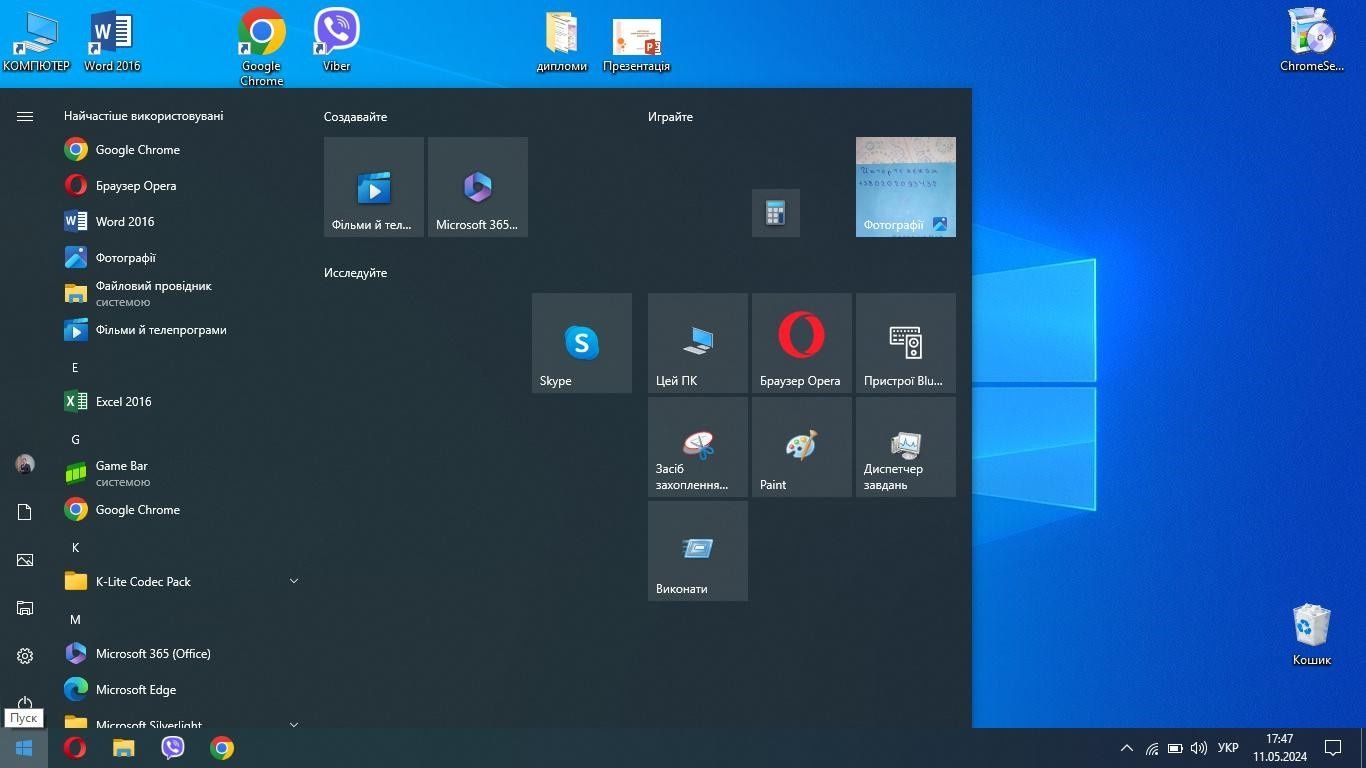Open Documents from the Start sidebar
Image resolution: width=1366 pixels, height=768 pixels.
(25, 512)
